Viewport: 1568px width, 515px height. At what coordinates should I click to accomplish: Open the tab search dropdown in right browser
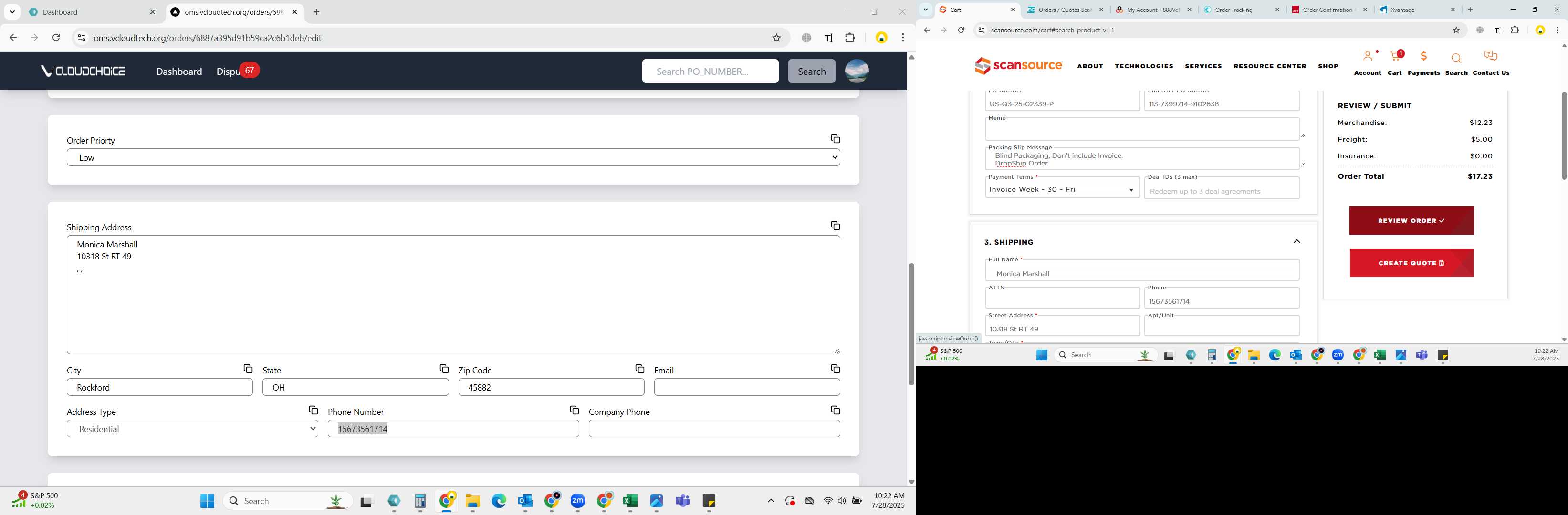pos(925,10)
